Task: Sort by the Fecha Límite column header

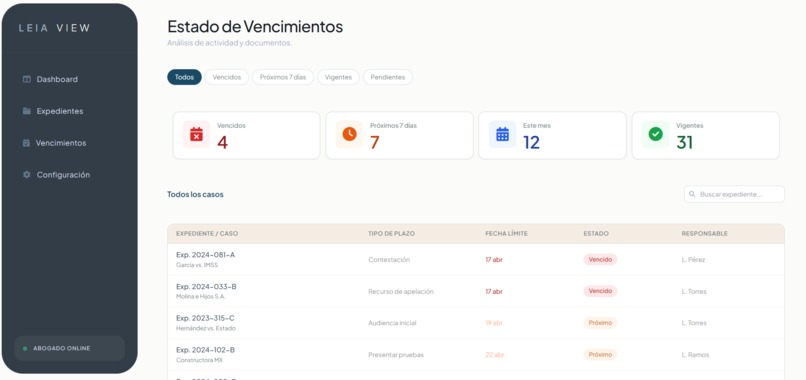Action: coord(506,233)
